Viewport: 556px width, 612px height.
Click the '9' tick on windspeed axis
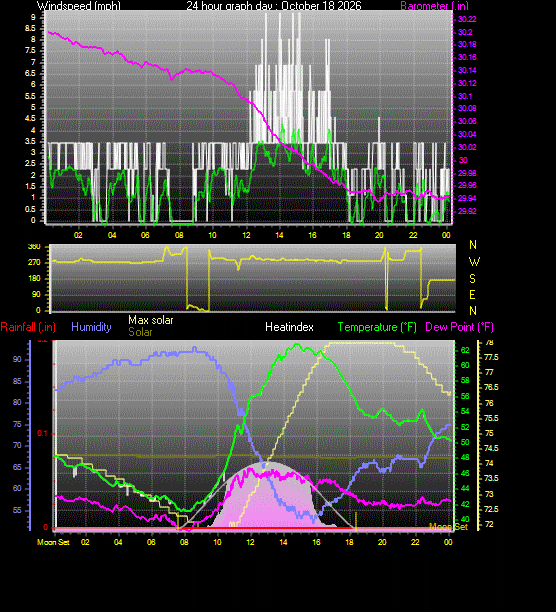(x=33, y=17)
